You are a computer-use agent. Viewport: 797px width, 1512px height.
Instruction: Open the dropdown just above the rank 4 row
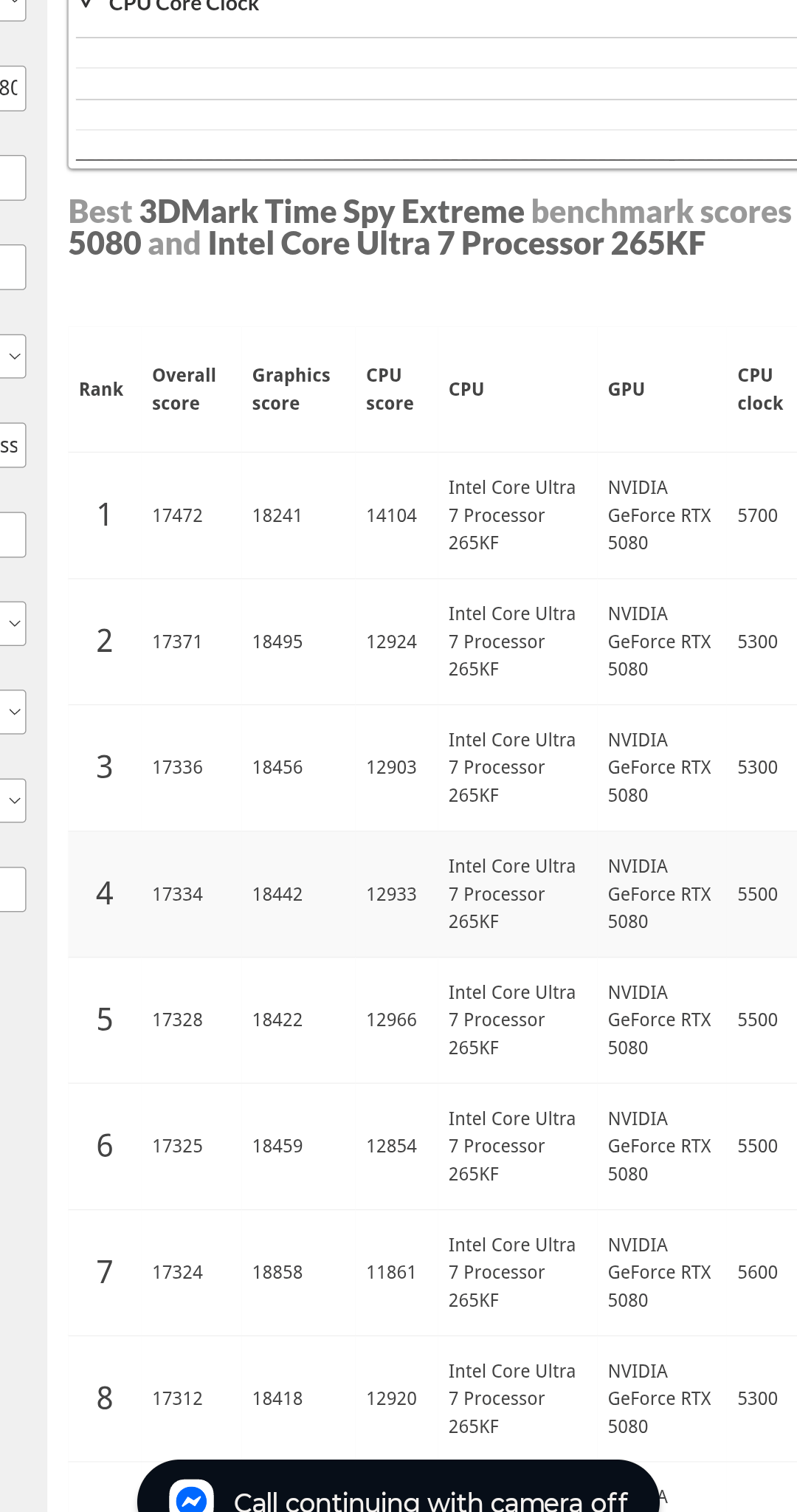tap(13, 801)
